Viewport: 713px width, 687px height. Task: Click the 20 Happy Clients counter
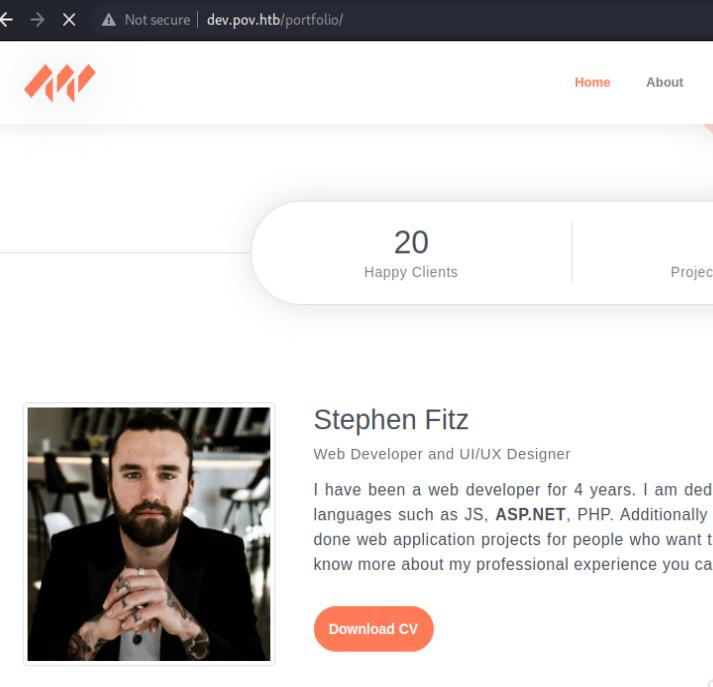(411, 253)
